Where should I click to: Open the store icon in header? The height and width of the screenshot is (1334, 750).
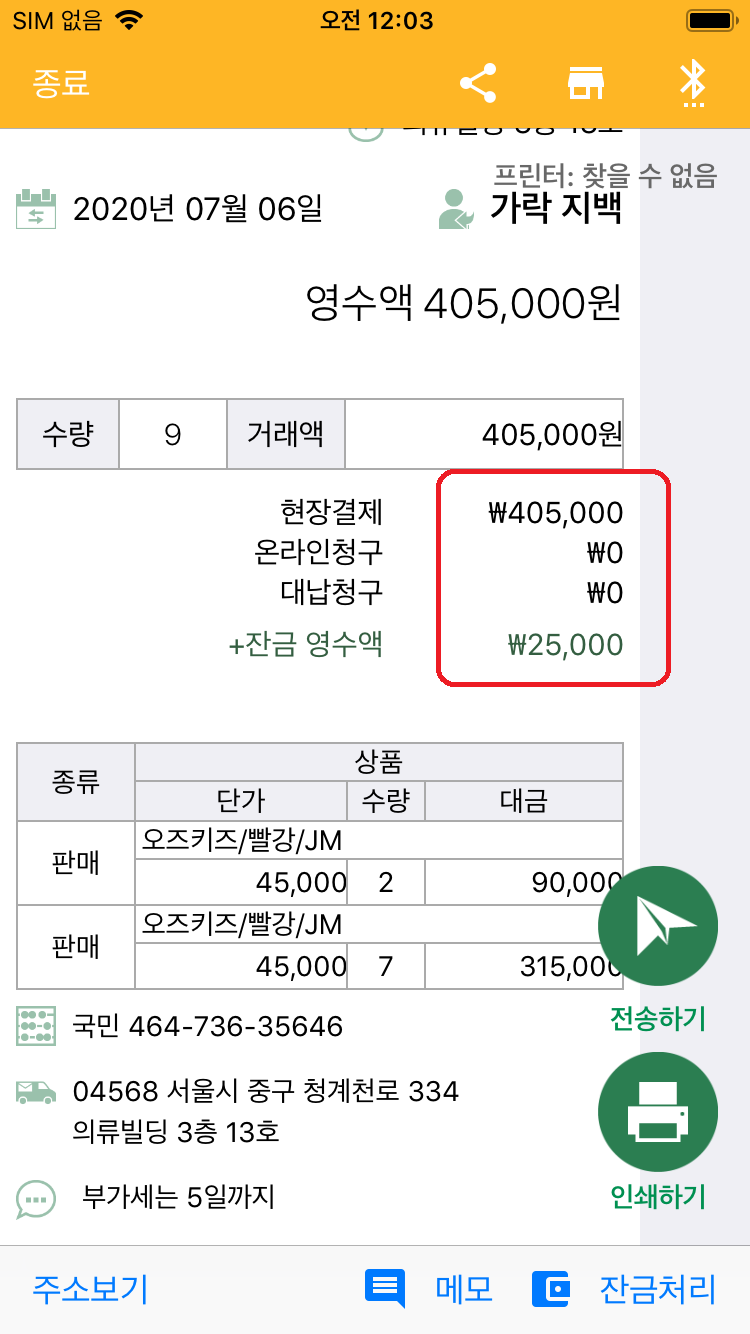(586, 84)
